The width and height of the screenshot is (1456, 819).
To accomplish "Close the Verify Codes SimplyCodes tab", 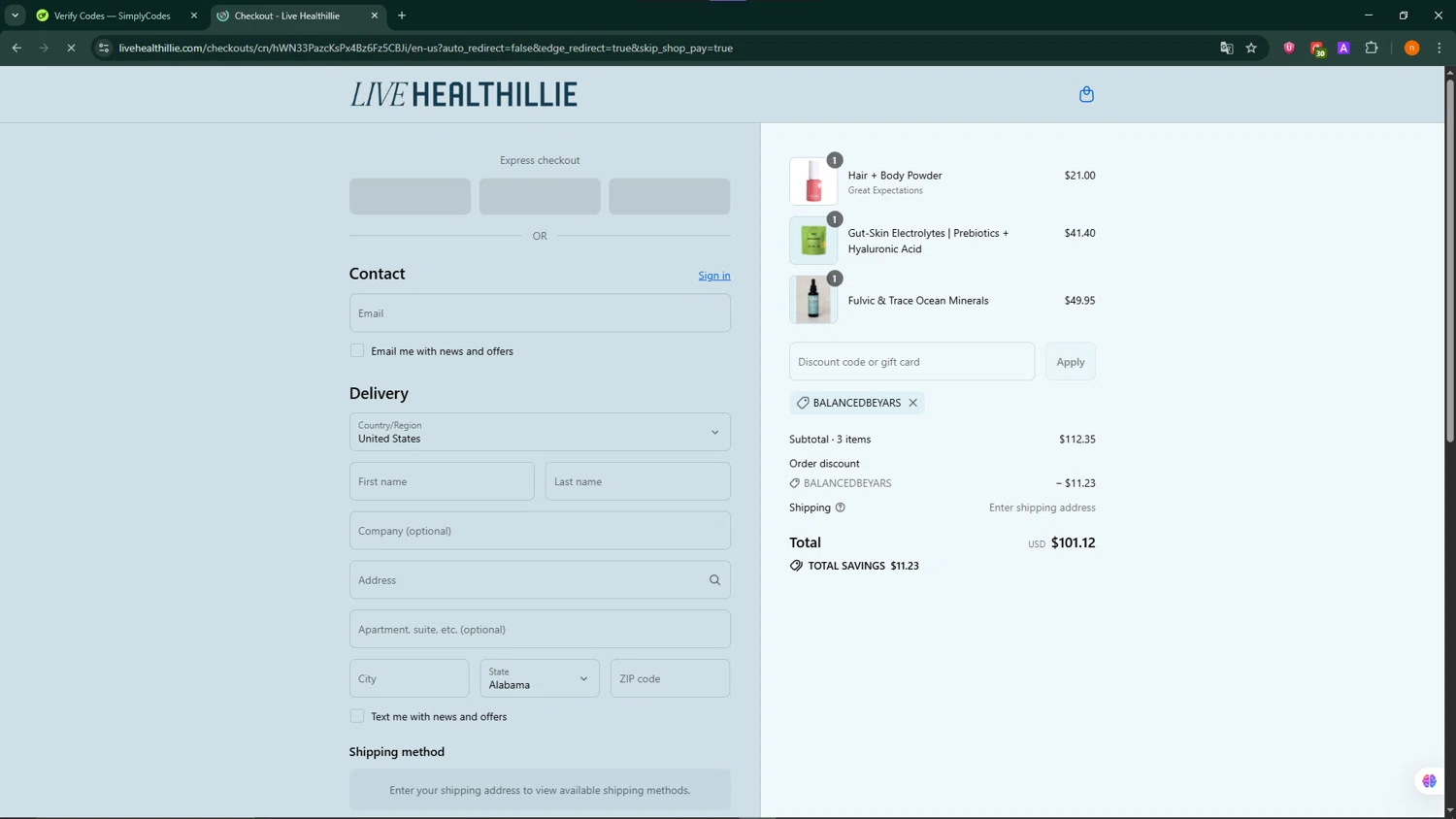I will (x=193, y=16).
